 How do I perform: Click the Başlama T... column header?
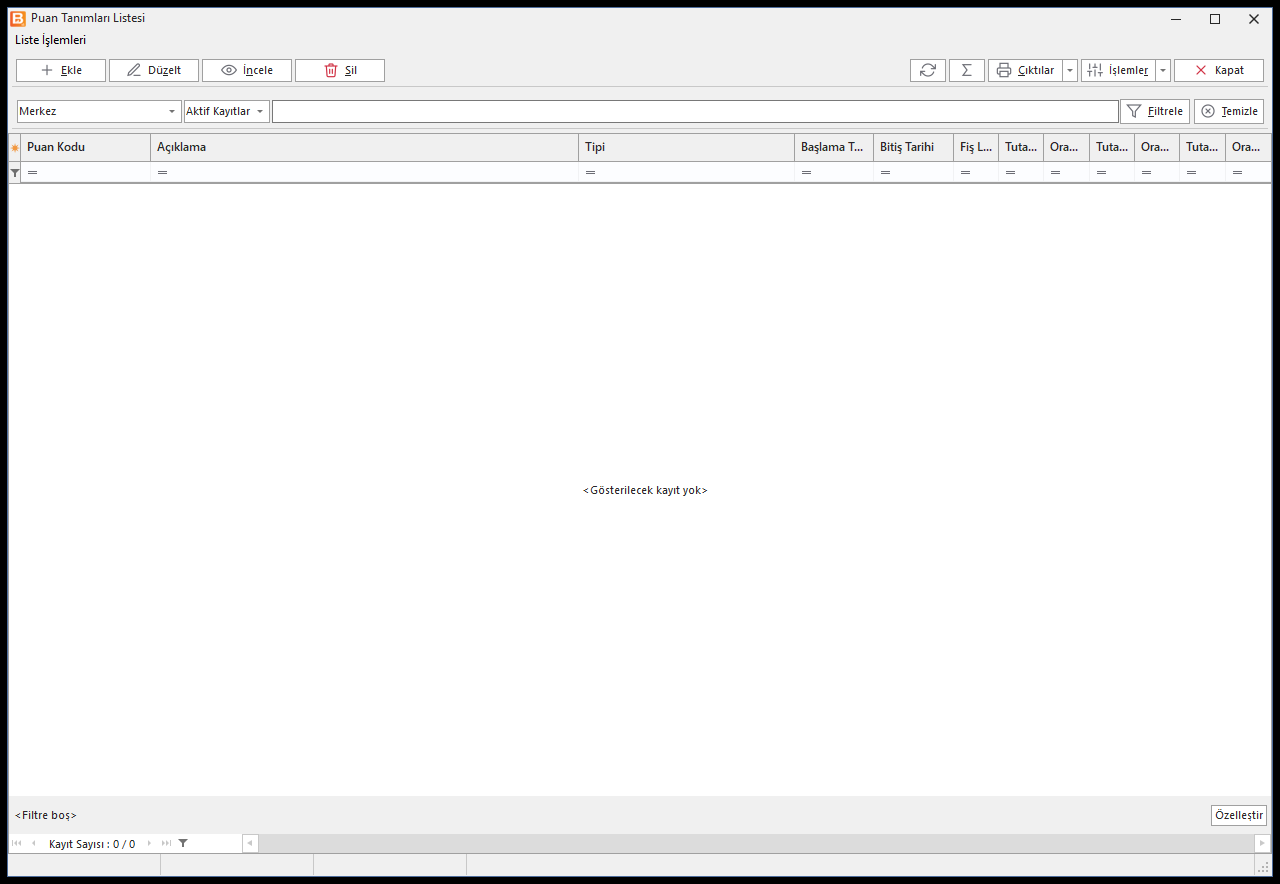[x=834, y=147]
